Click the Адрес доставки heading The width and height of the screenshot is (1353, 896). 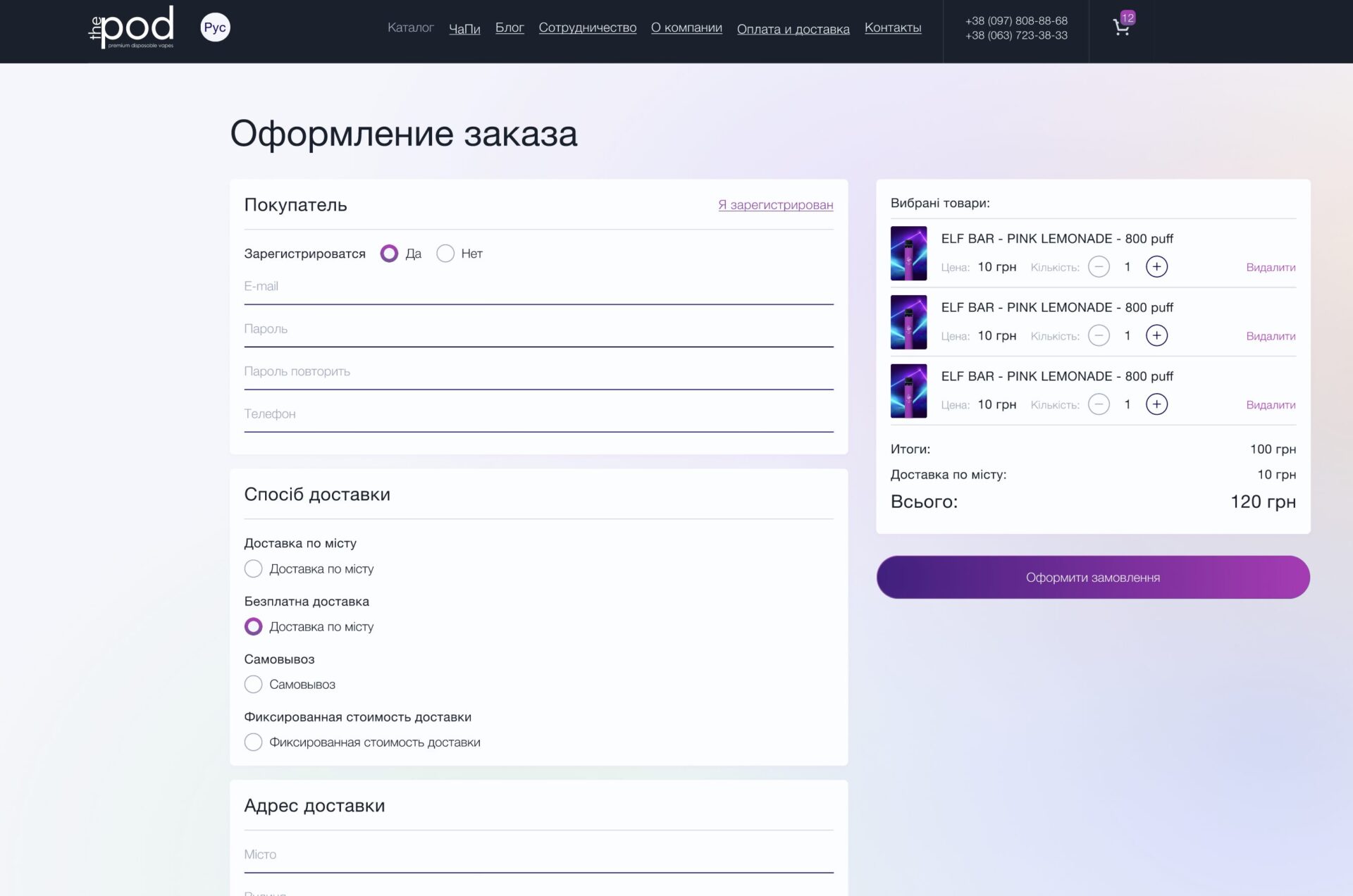click(314, 806)
